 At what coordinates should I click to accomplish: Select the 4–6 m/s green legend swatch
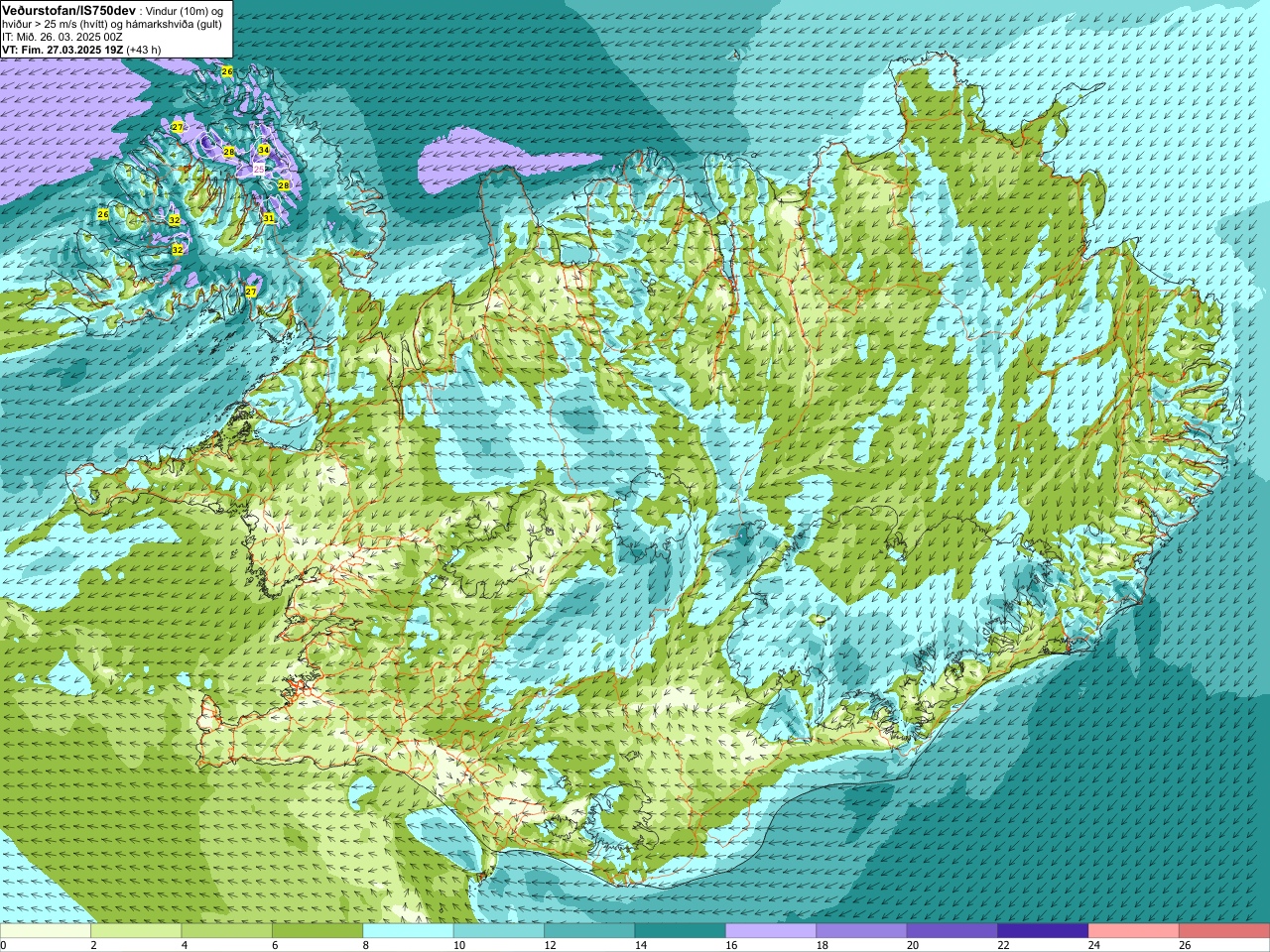(227, 931)
